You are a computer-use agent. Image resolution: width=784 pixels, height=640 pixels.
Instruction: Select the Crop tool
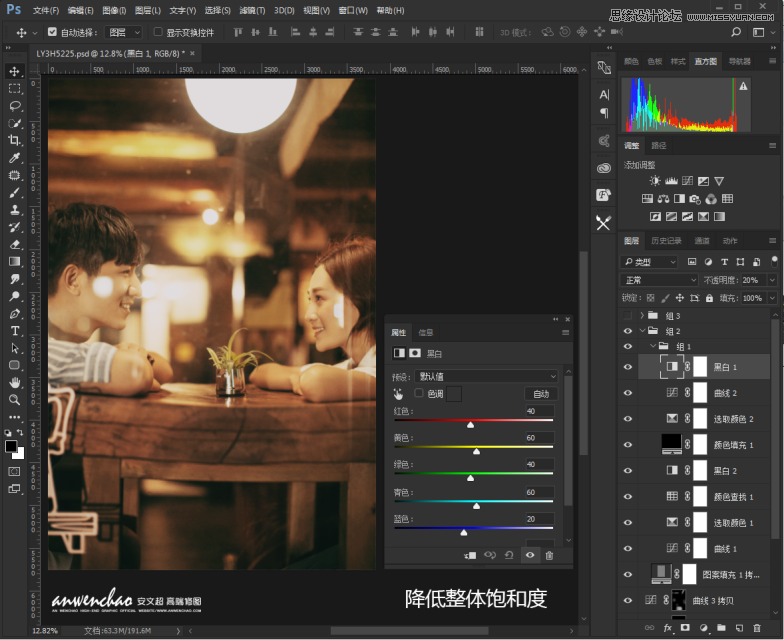(x=14, y=140)
